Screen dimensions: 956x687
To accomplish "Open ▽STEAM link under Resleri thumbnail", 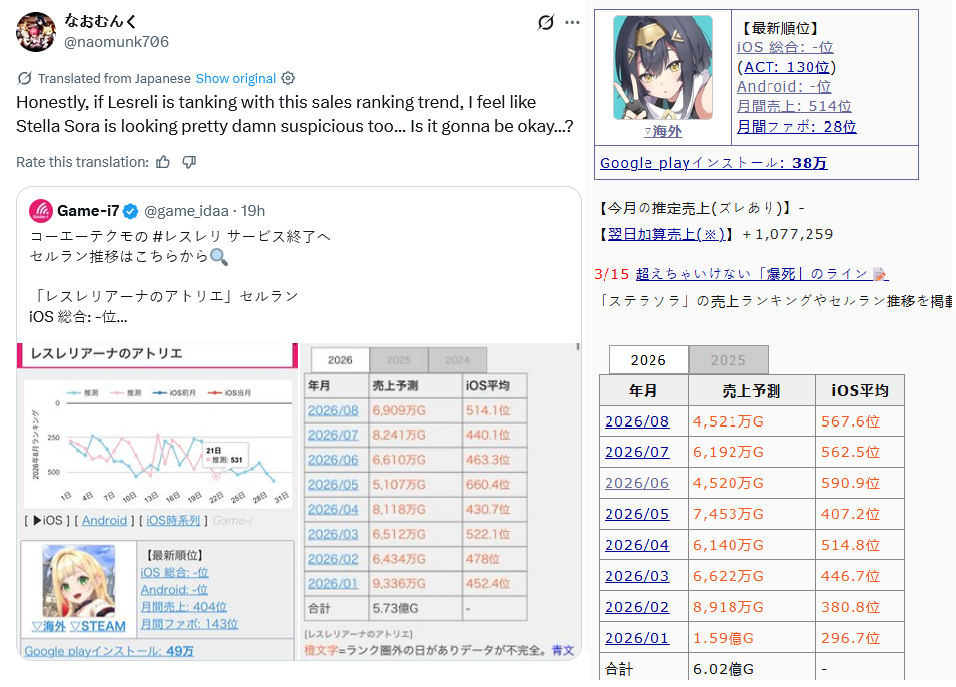I will coord(98,627).
